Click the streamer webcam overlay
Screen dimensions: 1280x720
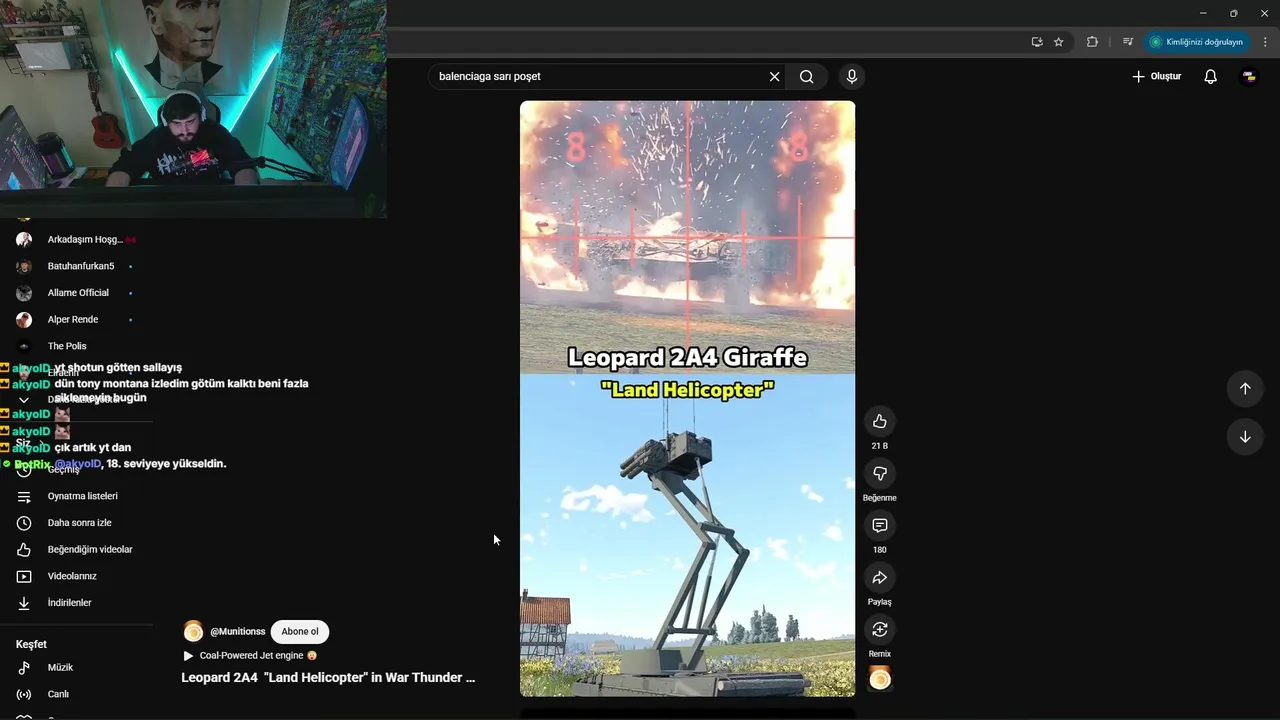(x=193, y=109)
